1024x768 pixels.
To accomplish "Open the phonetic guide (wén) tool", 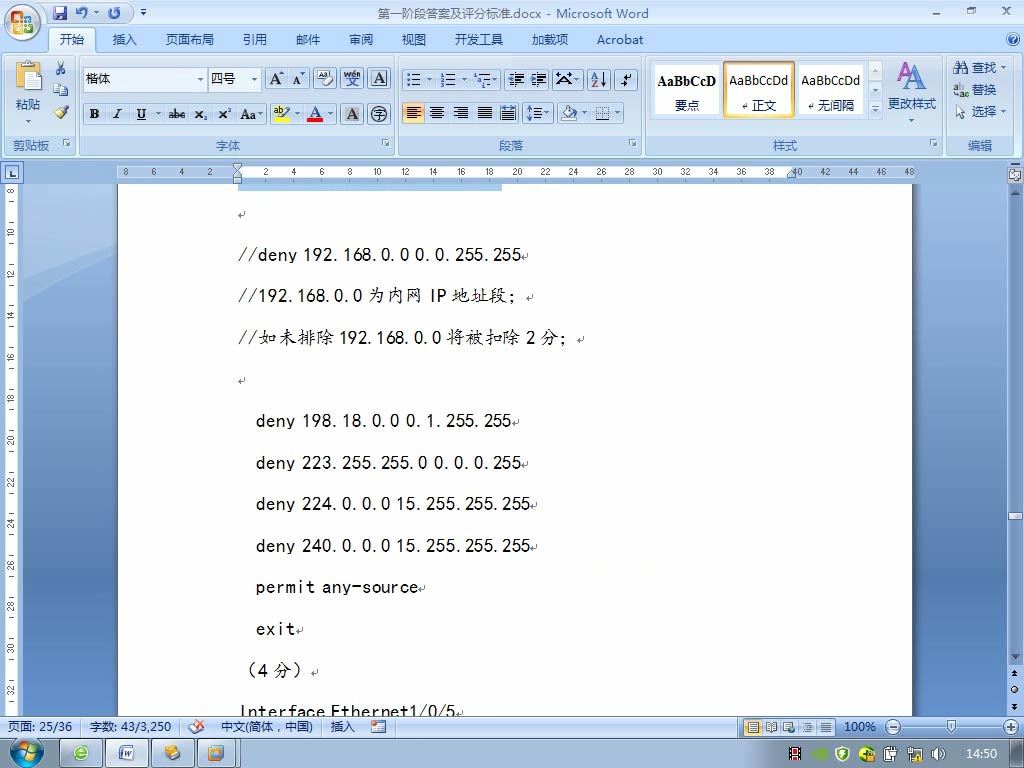I will (352, 79).
